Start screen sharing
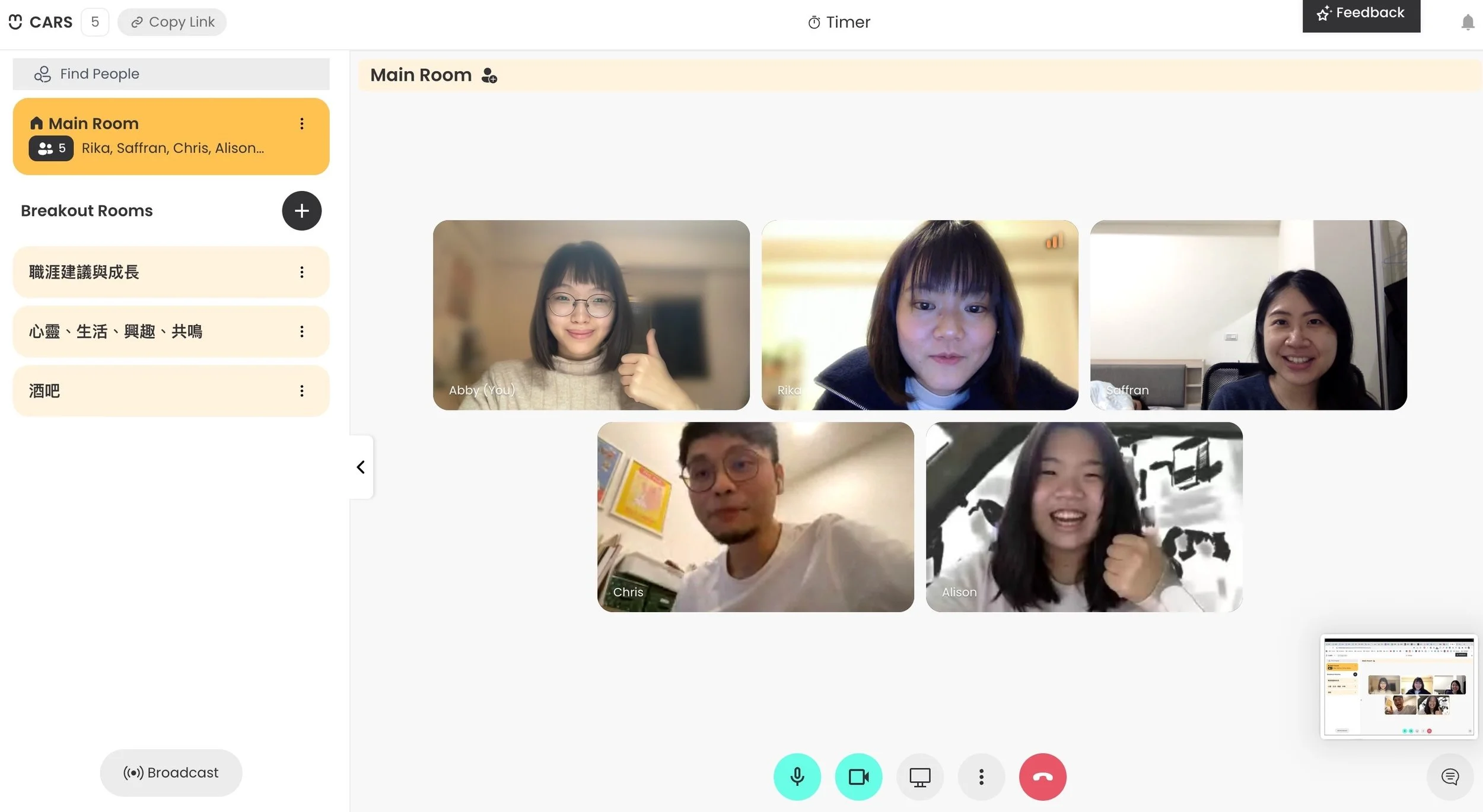Viewport: 1483px width, 812px height. tap(919, 776)
